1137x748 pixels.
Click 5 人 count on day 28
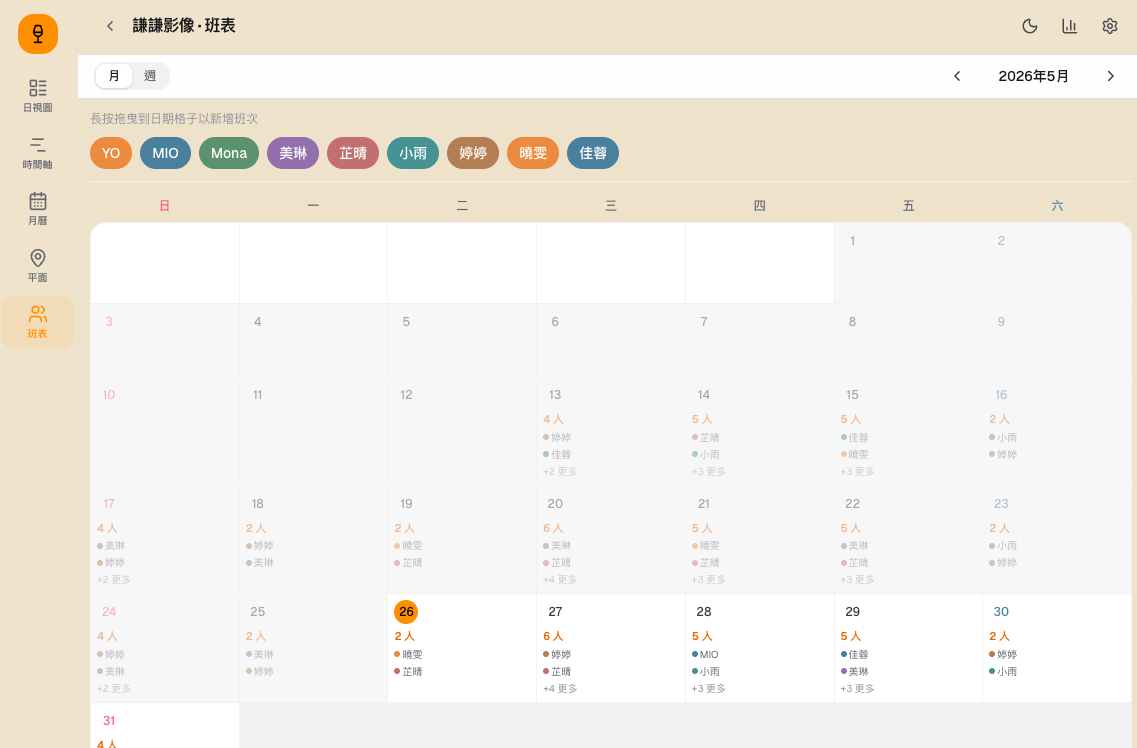click(702, 636)
